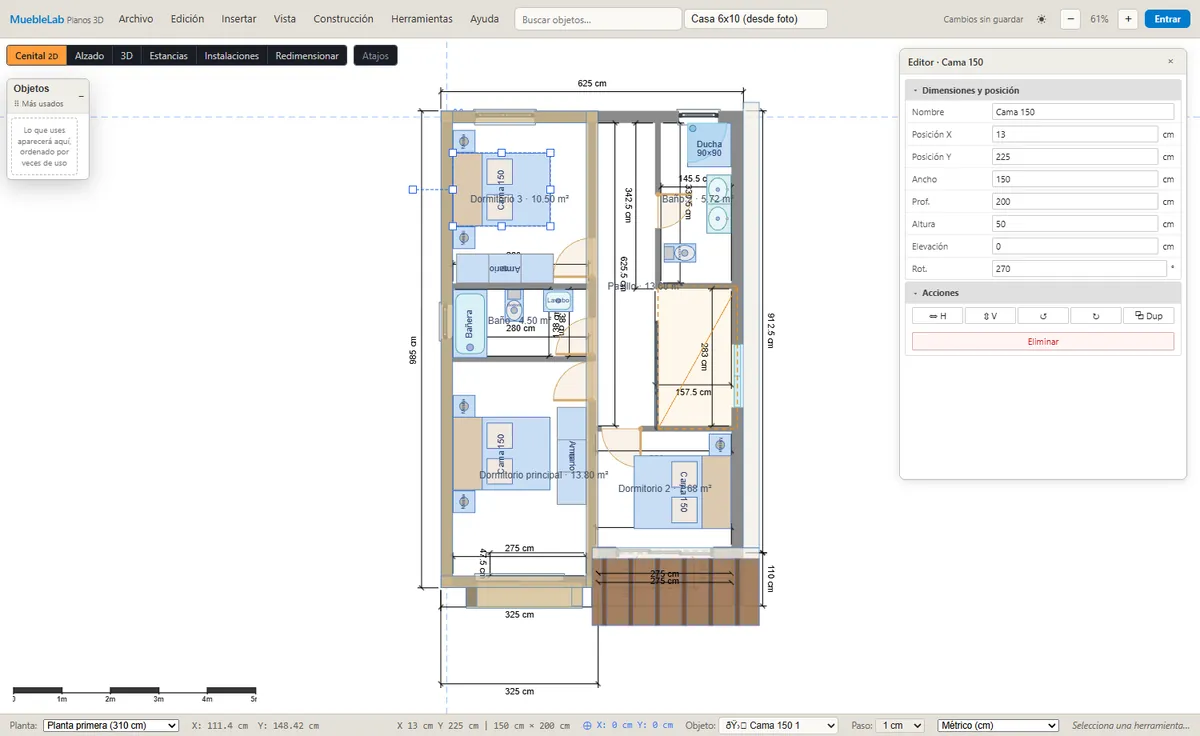Click the blue Entrar button
1200x736 pixels.
click(x=1167, y=19)
